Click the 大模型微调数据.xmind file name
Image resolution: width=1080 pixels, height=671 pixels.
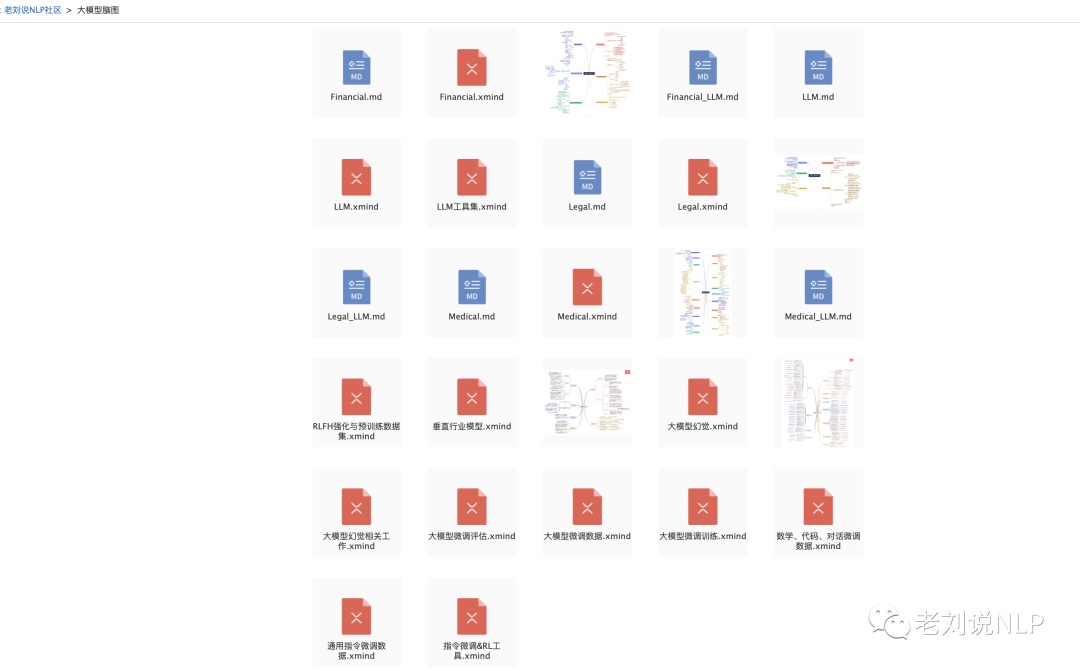pos(588,536)
